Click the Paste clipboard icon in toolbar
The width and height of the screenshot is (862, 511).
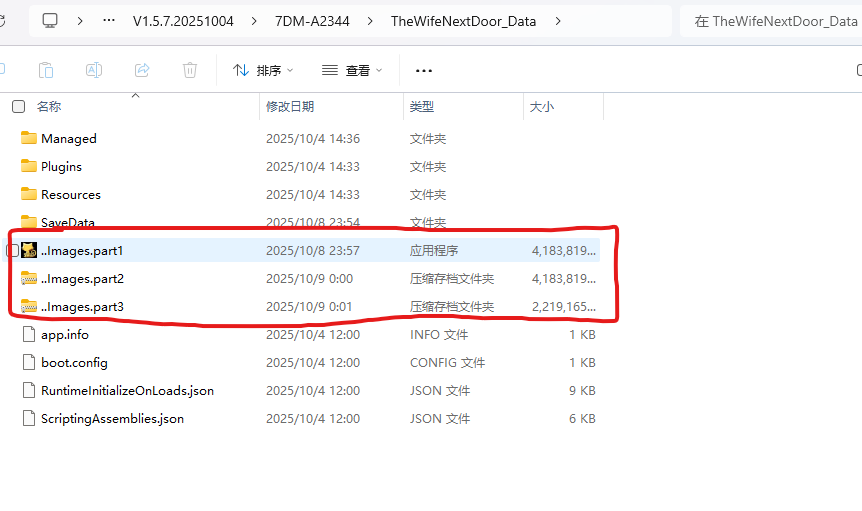tap(46, 70)
